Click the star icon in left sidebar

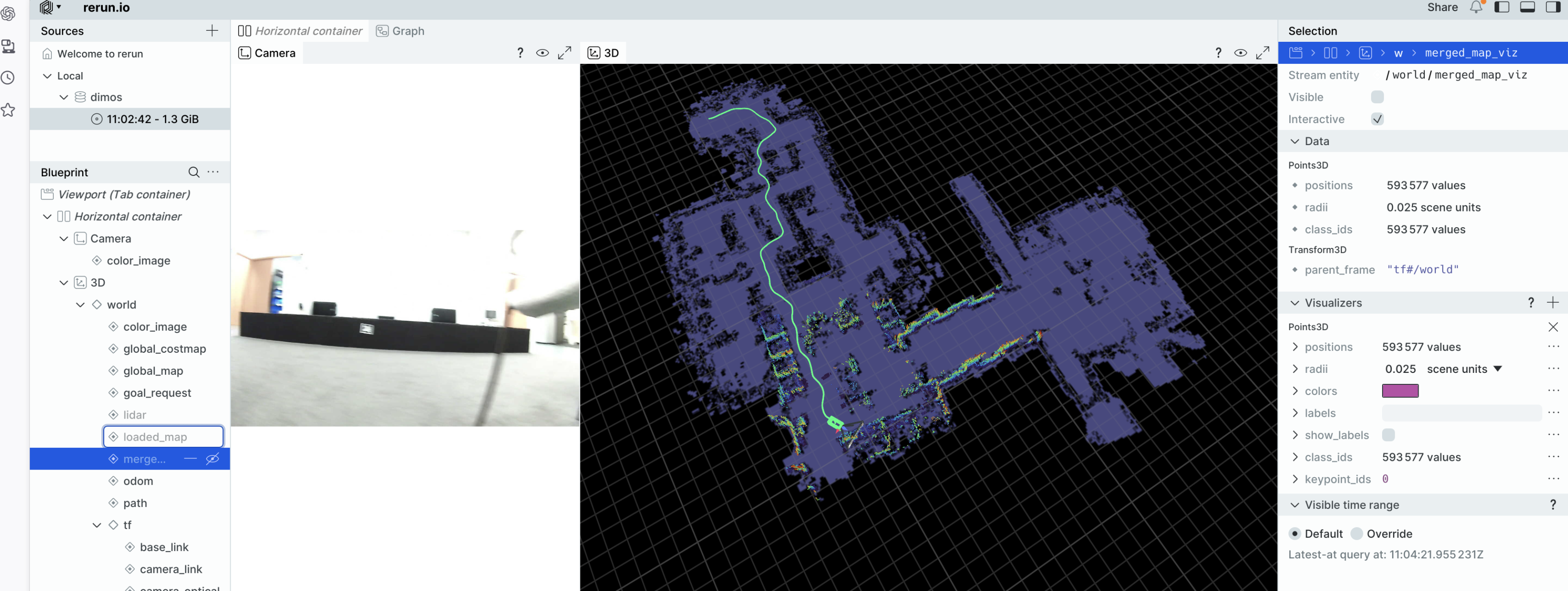point(9,110)
